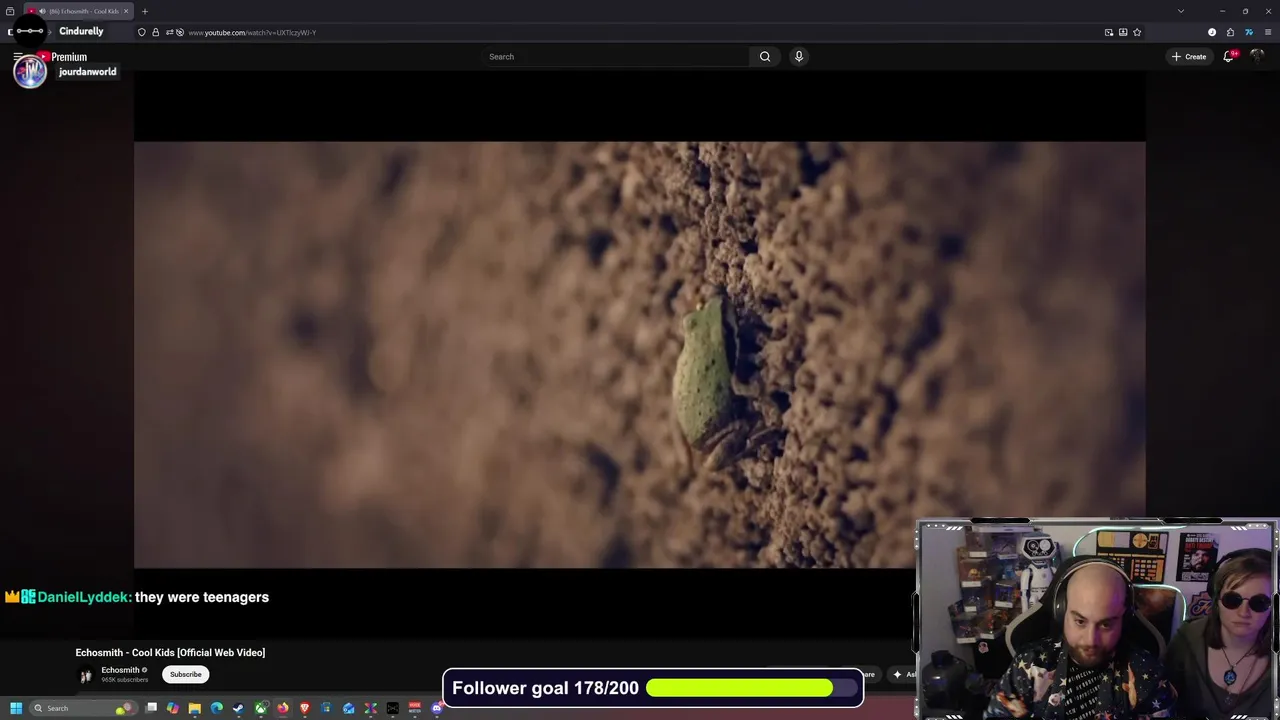The width and height of the screenshot is (1280, 720).
Task: Click the tracking protection shield icon
Action: (141, 32)
